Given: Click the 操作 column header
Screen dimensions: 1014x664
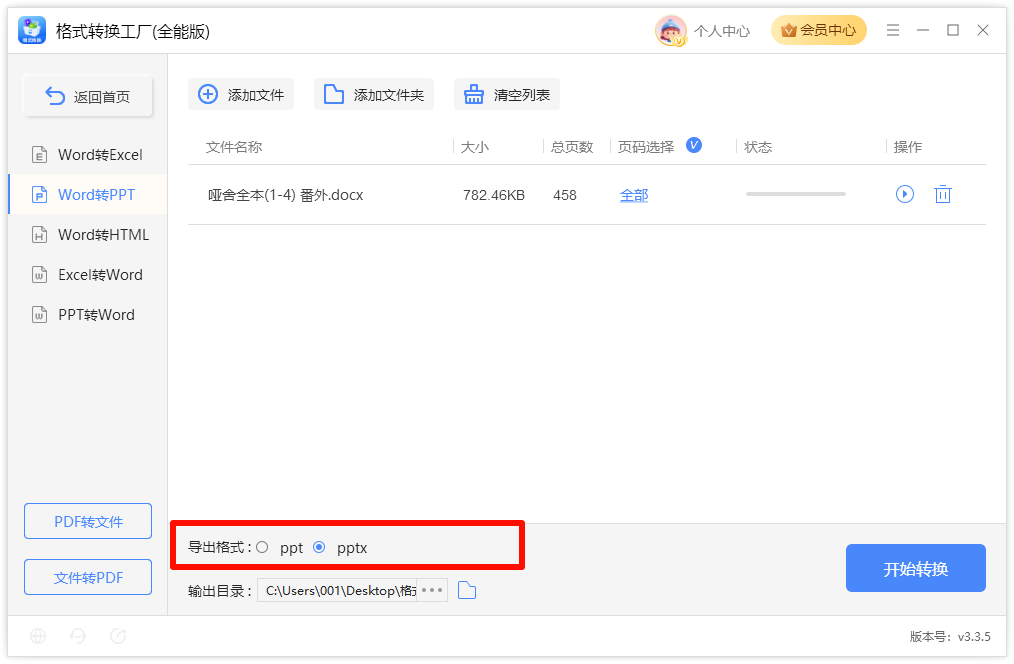Looking at the screenshot, I should tap(908, 147).
